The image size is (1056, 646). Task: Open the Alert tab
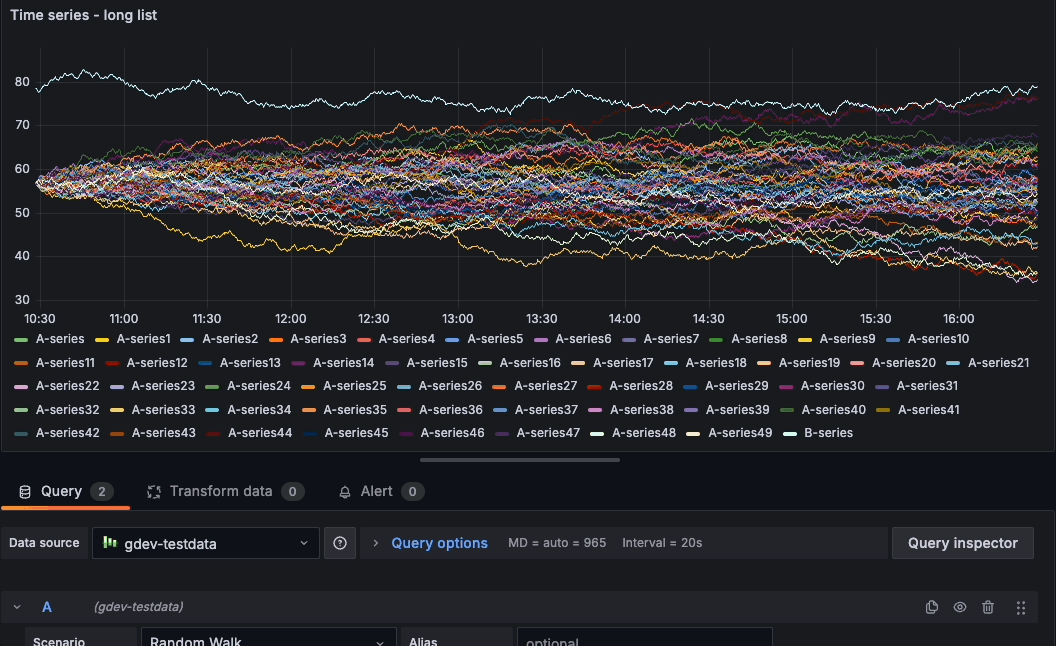pyautogui.click(x=376, y=491)
